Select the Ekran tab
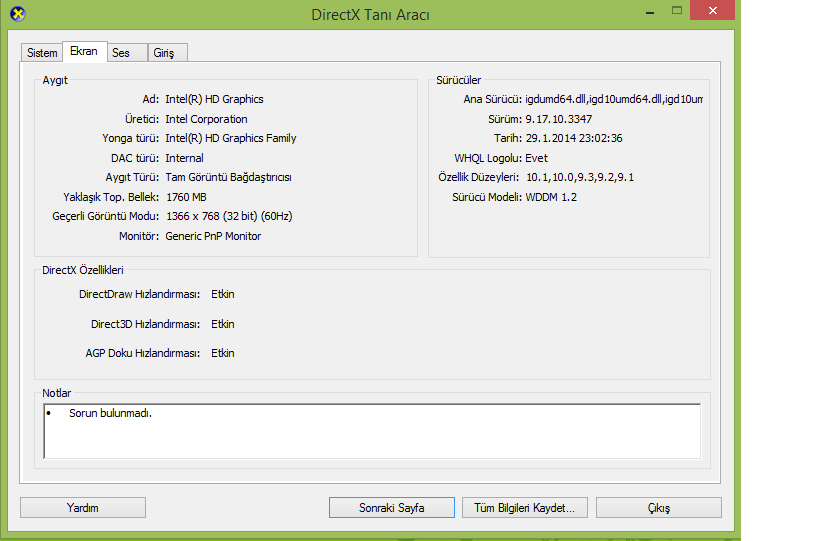This screenshot has width=819, height=541. pos(84,51)
